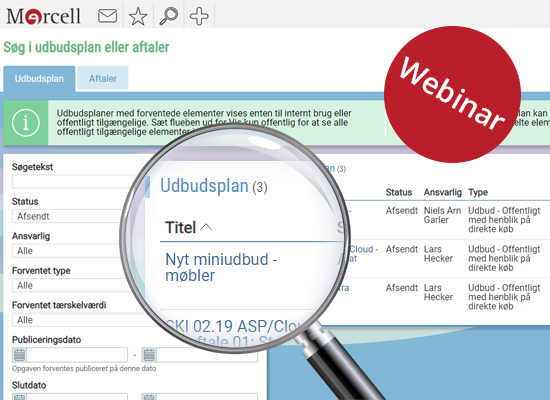550x400 pixels.
Task: Click the Ansvarlig column header
Action: click(x=442, y=192)
